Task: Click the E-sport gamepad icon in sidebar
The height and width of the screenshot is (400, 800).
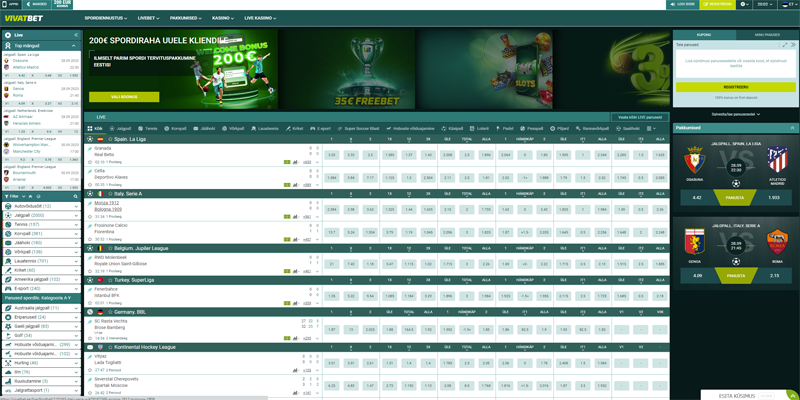Action: pos(8,288)
